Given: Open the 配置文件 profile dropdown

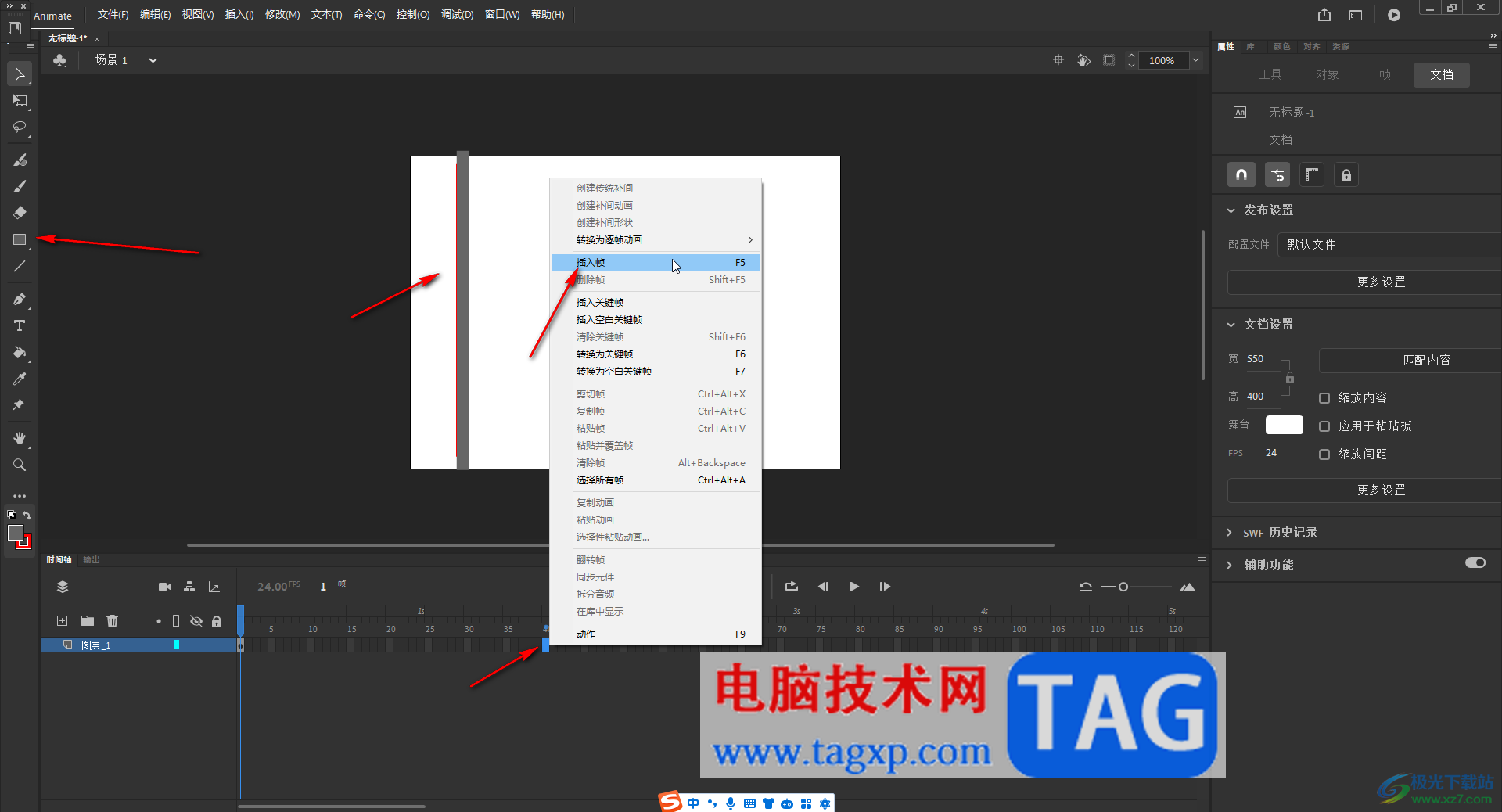Looking at the screenshot, I should (1390, 245).
